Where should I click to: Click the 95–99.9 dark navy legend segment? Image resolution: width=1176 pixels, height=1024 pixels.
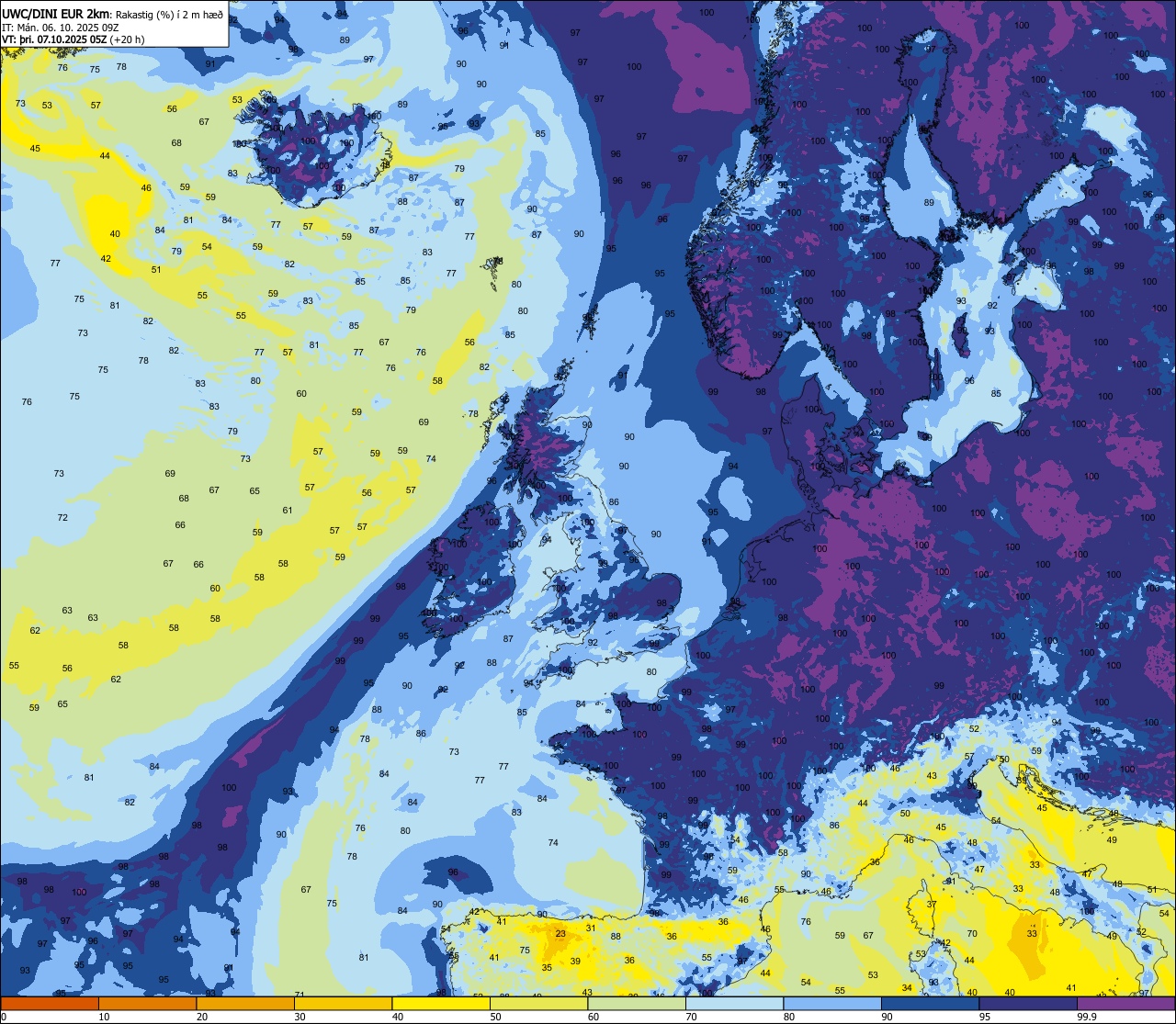click(x=1028, y=1003)
